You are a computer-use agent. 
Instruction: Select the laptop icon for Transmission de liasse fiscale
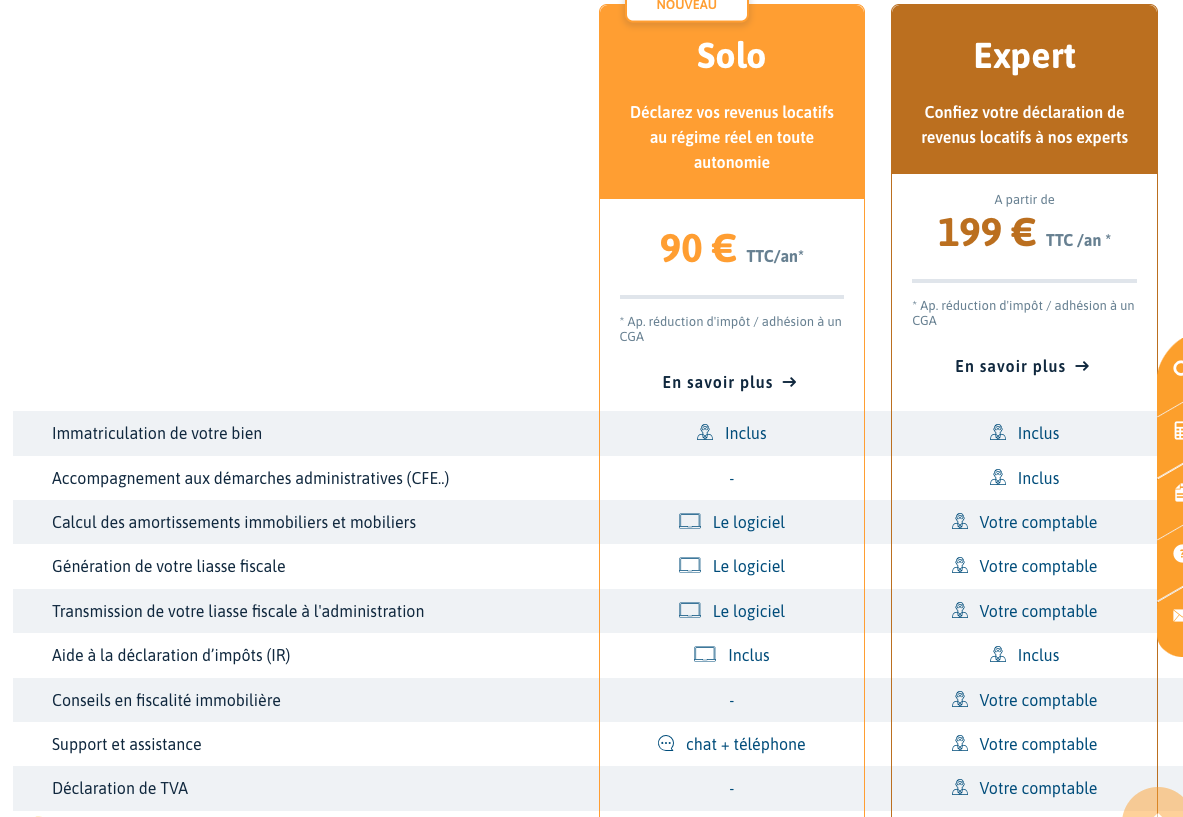click(x=690, y=610)
